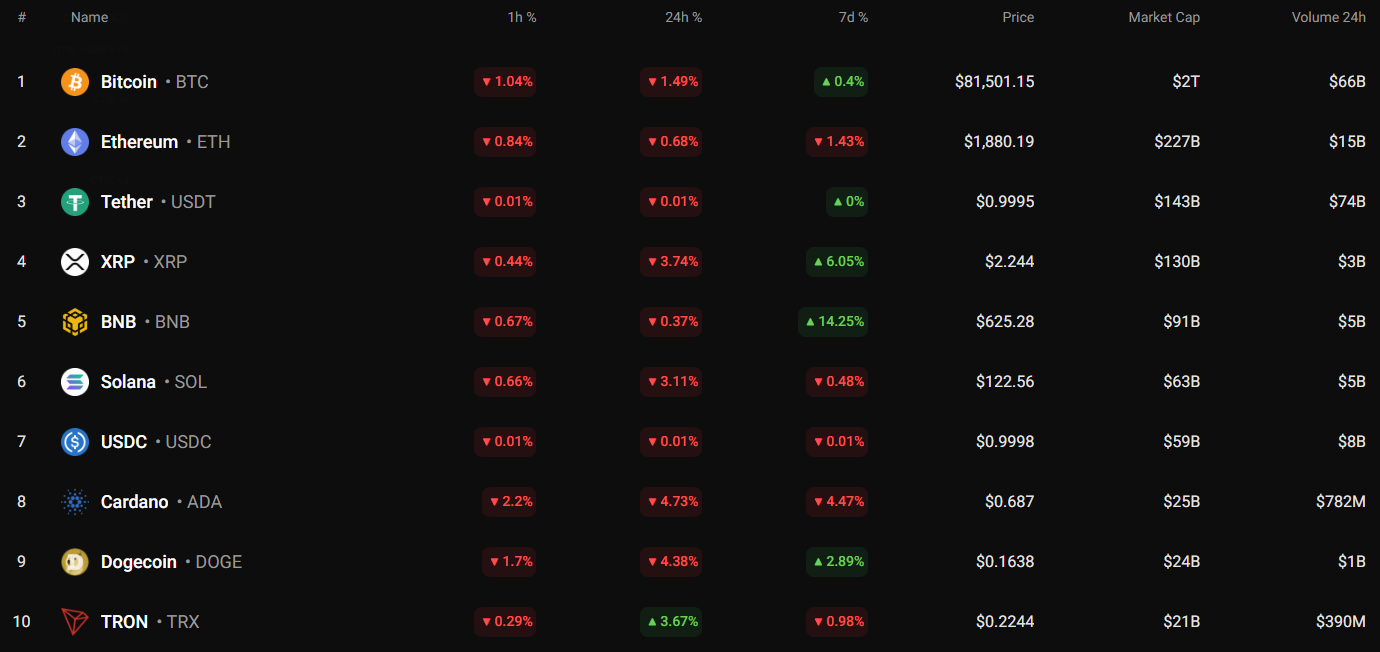Click the Cardano logo icon
This screenshot has height=652, width=1380.
click(75, 502)
